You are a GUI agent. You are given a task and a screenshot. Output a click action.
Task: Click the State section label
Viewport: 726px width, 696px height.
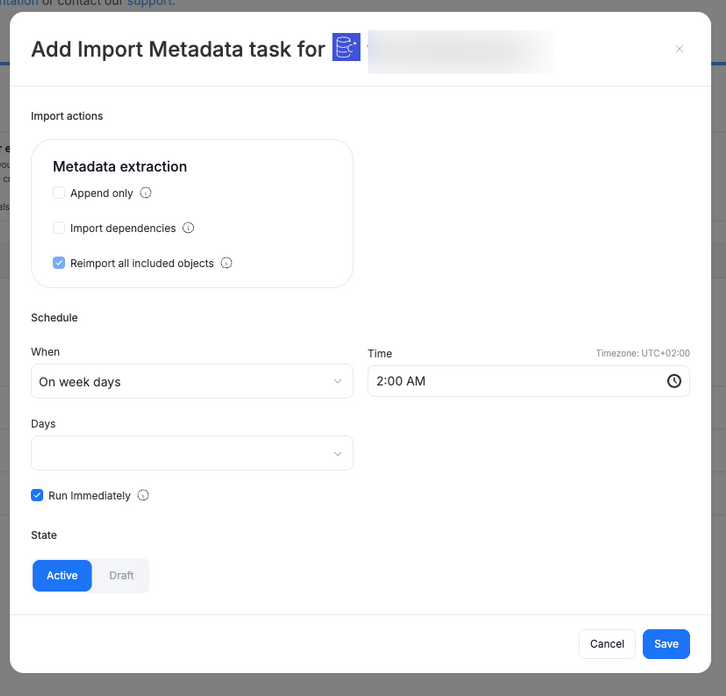(44, 535)
